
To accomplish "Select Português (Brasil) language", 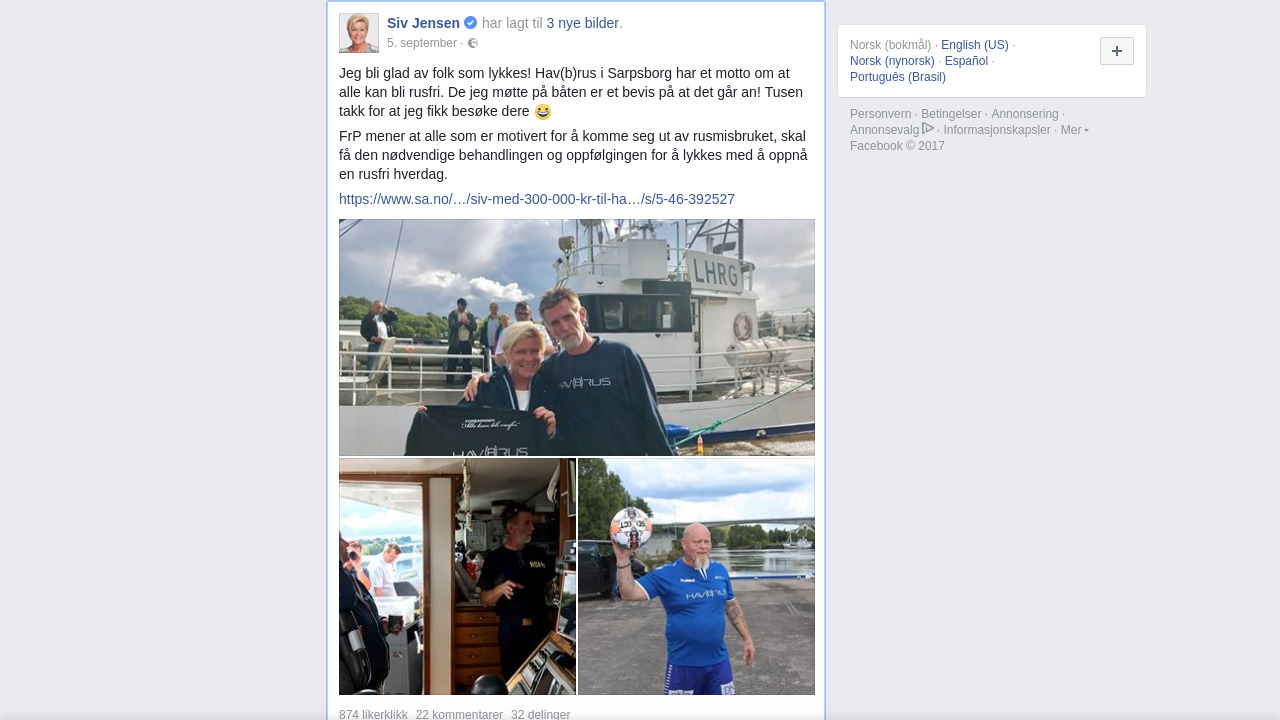I will coord(898,77).
